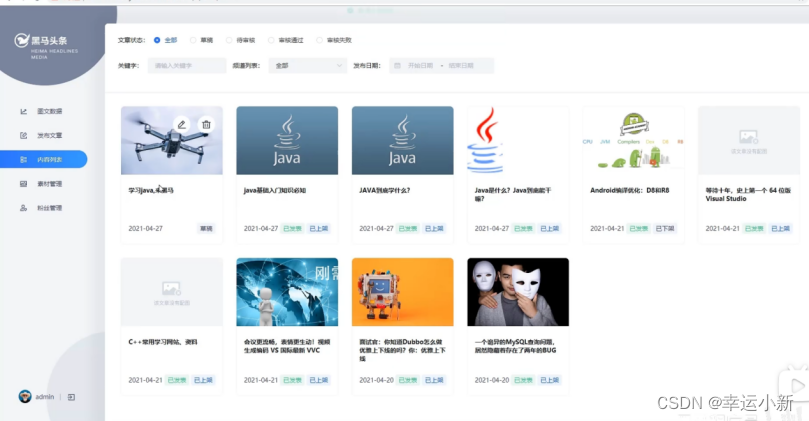Click the article title mentioning MySQL BUG
This screenshot has width=809, height=421.
pyautogui.click(x=515, y=346)
